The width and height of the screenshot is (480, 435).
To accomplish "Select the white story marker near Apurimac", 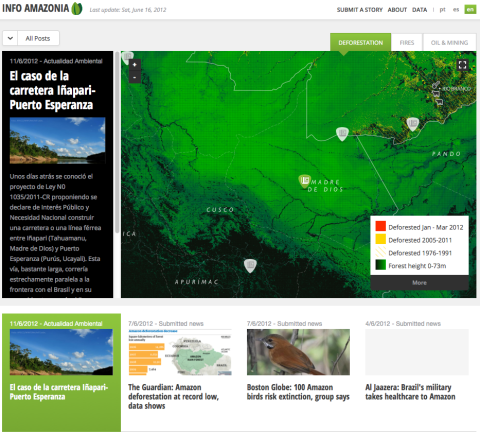I will click(250, 266).
